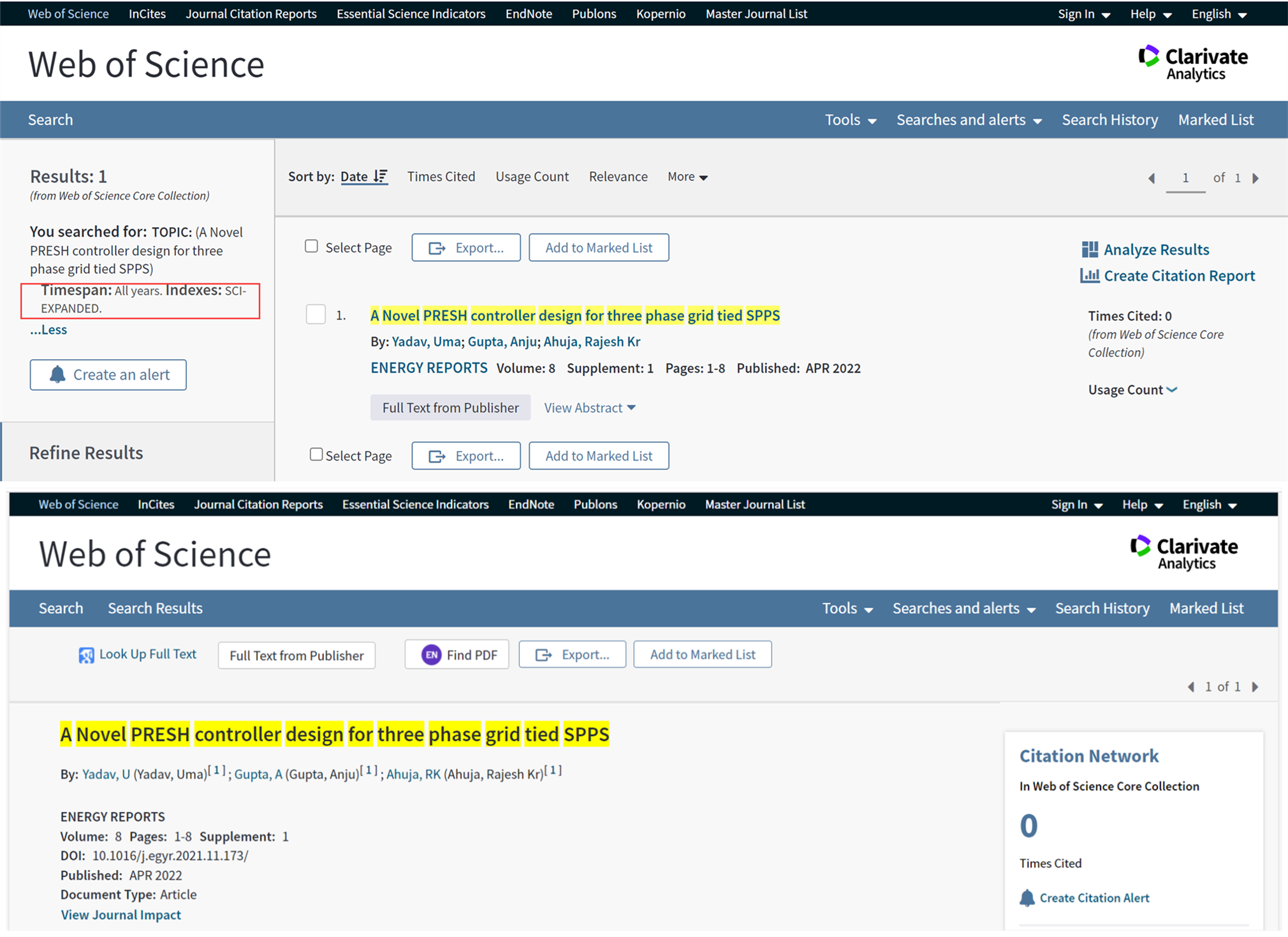Image resolution: width=1288 pixels, height=937 pixels.
Task: Open Searches and alerts dropdown in bottom window
Action: click(963, 609)
